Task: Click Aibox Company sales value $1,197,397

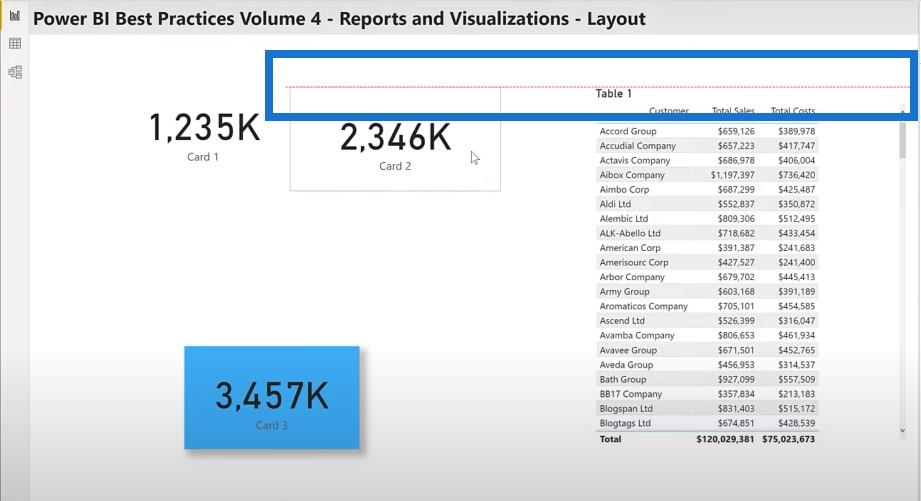Action: [x=732, y=175]
